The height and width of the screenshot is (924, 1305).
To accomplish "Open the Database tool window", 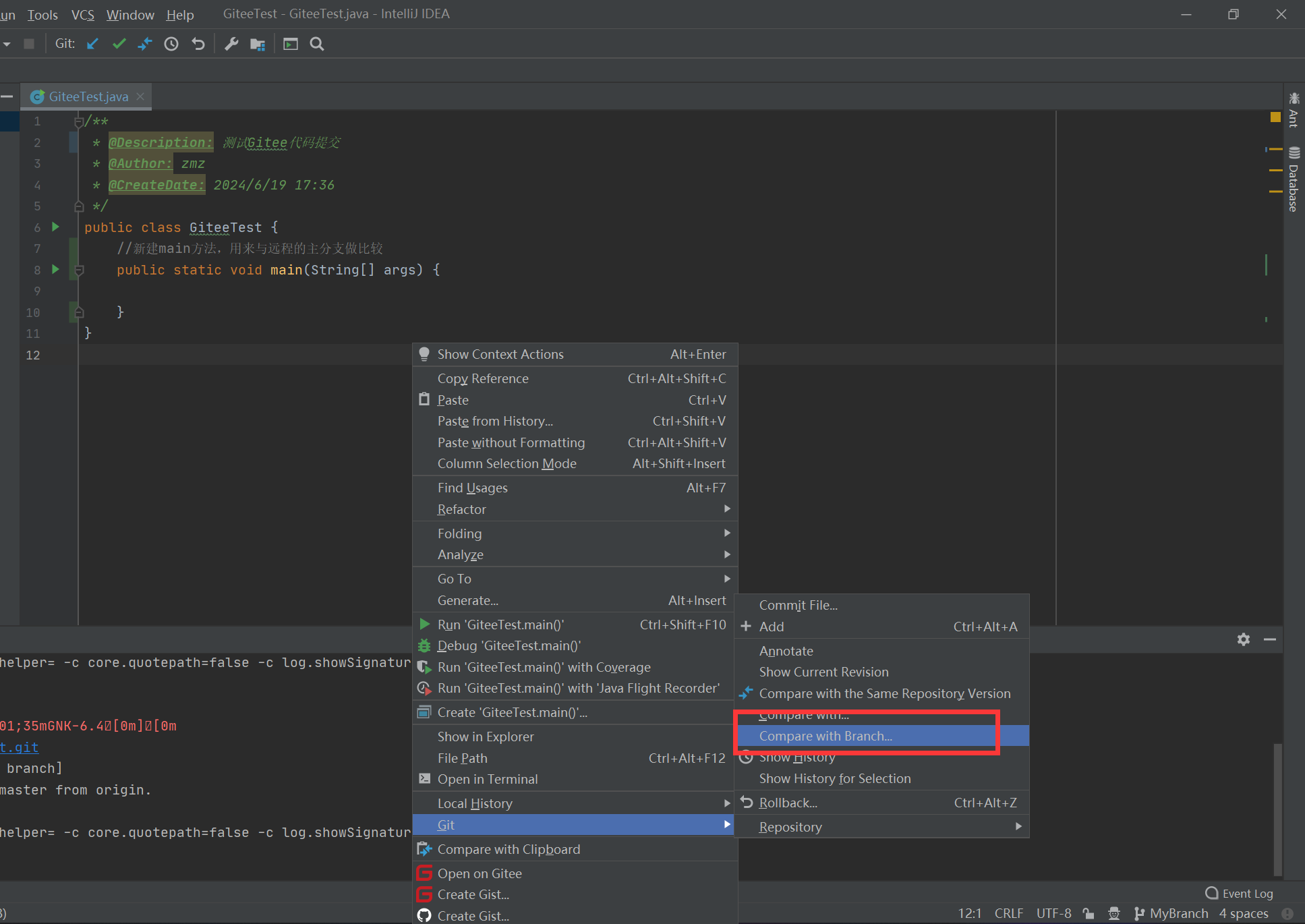I will point(1294,179).
